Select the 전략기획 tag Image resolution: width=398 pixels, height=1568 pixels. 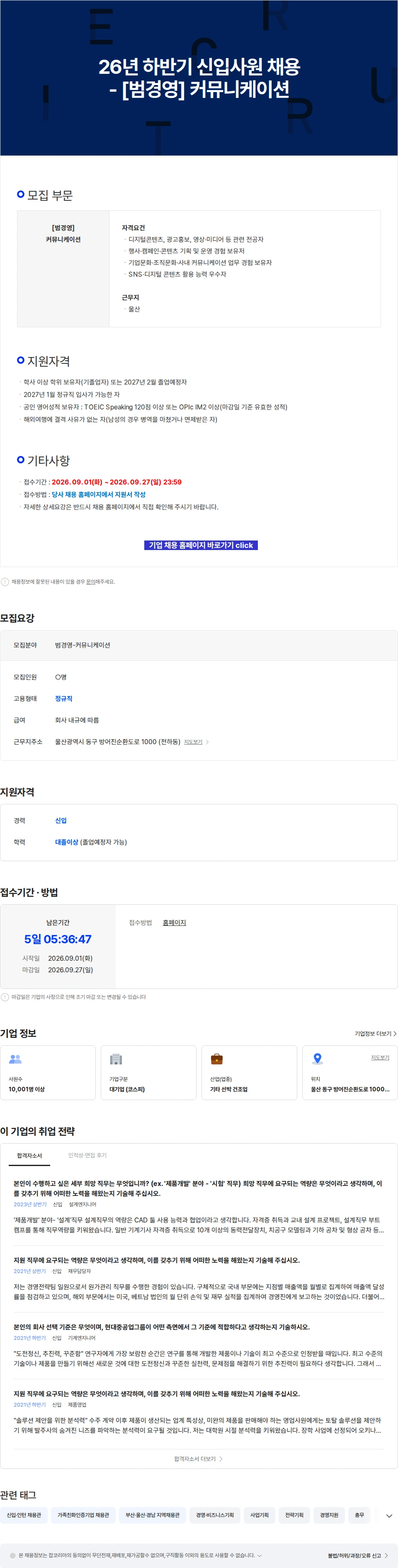294,1514
